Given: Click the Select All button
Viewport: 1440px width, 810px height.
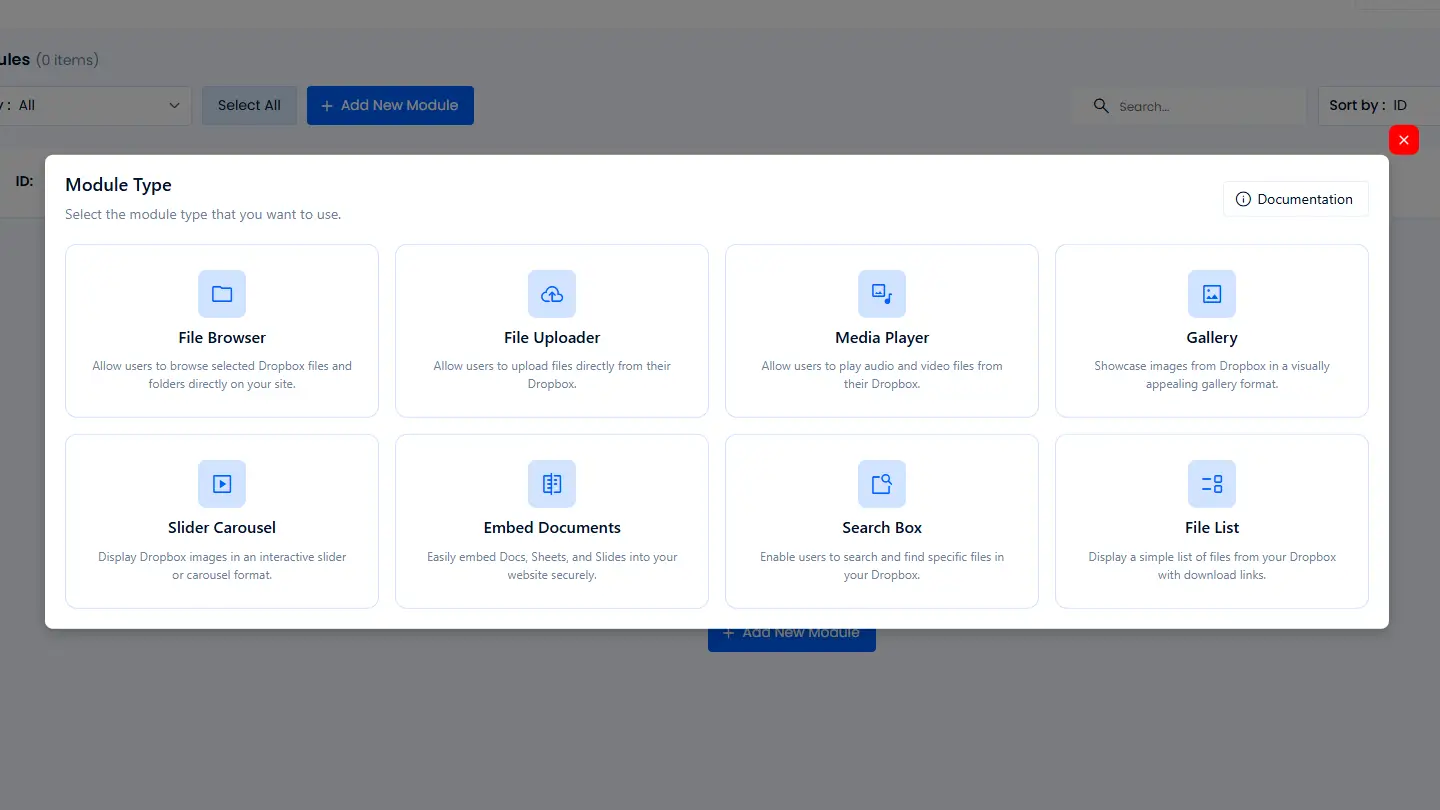Looking at the screenshot, I should [x=249, y=105].
